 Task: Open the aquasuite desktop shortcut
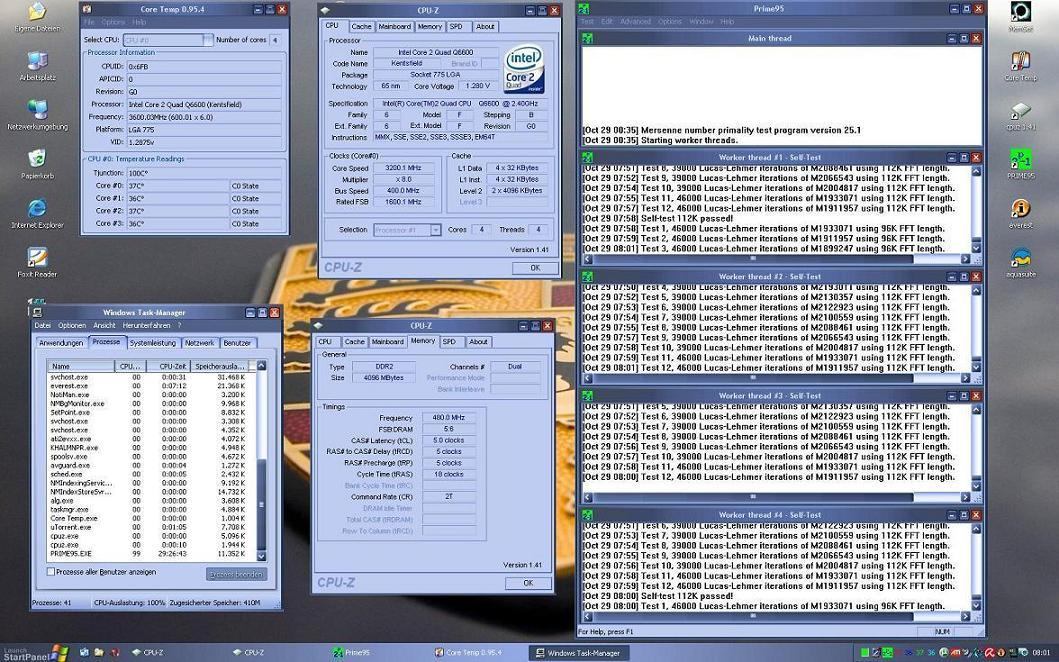(1020, 260)
